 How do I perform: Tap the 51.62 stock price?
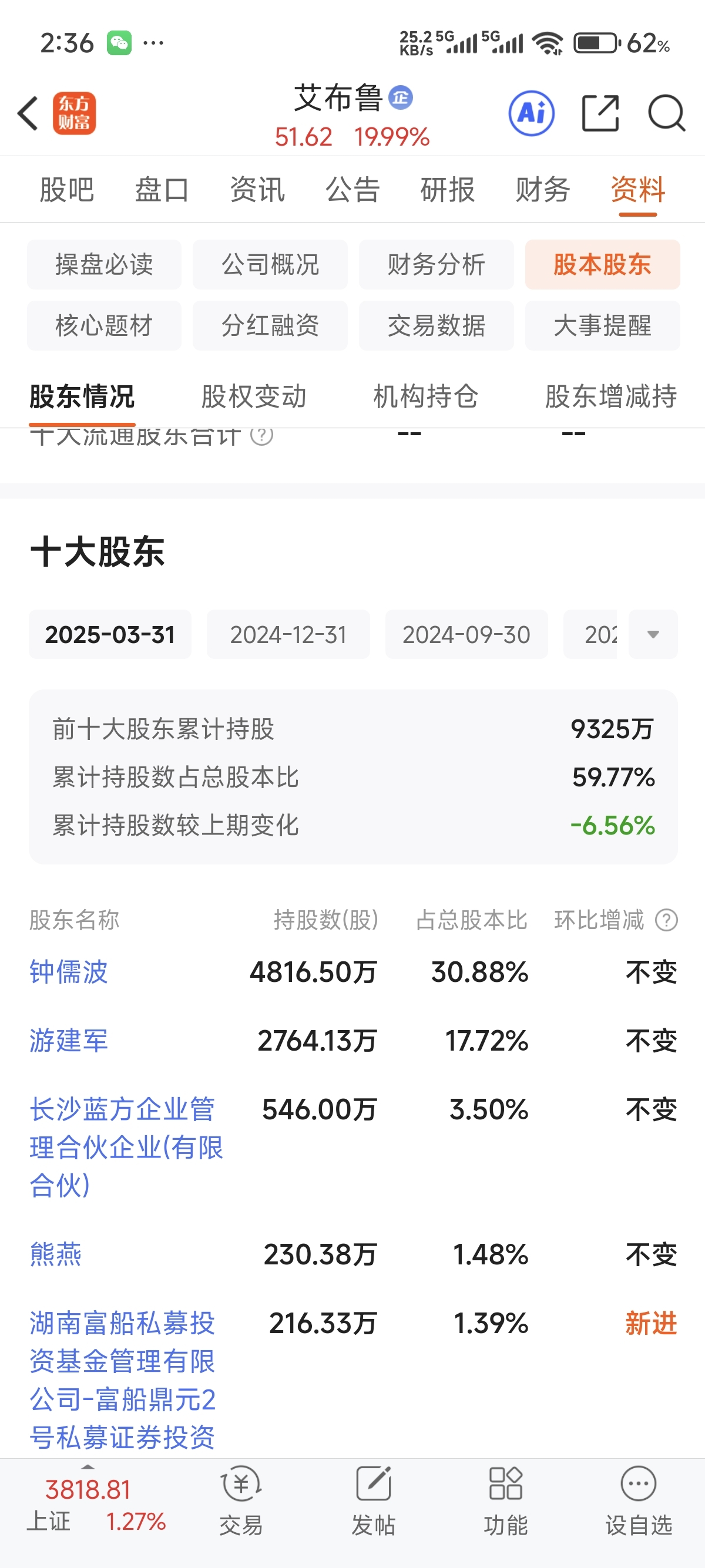(303, 137)
